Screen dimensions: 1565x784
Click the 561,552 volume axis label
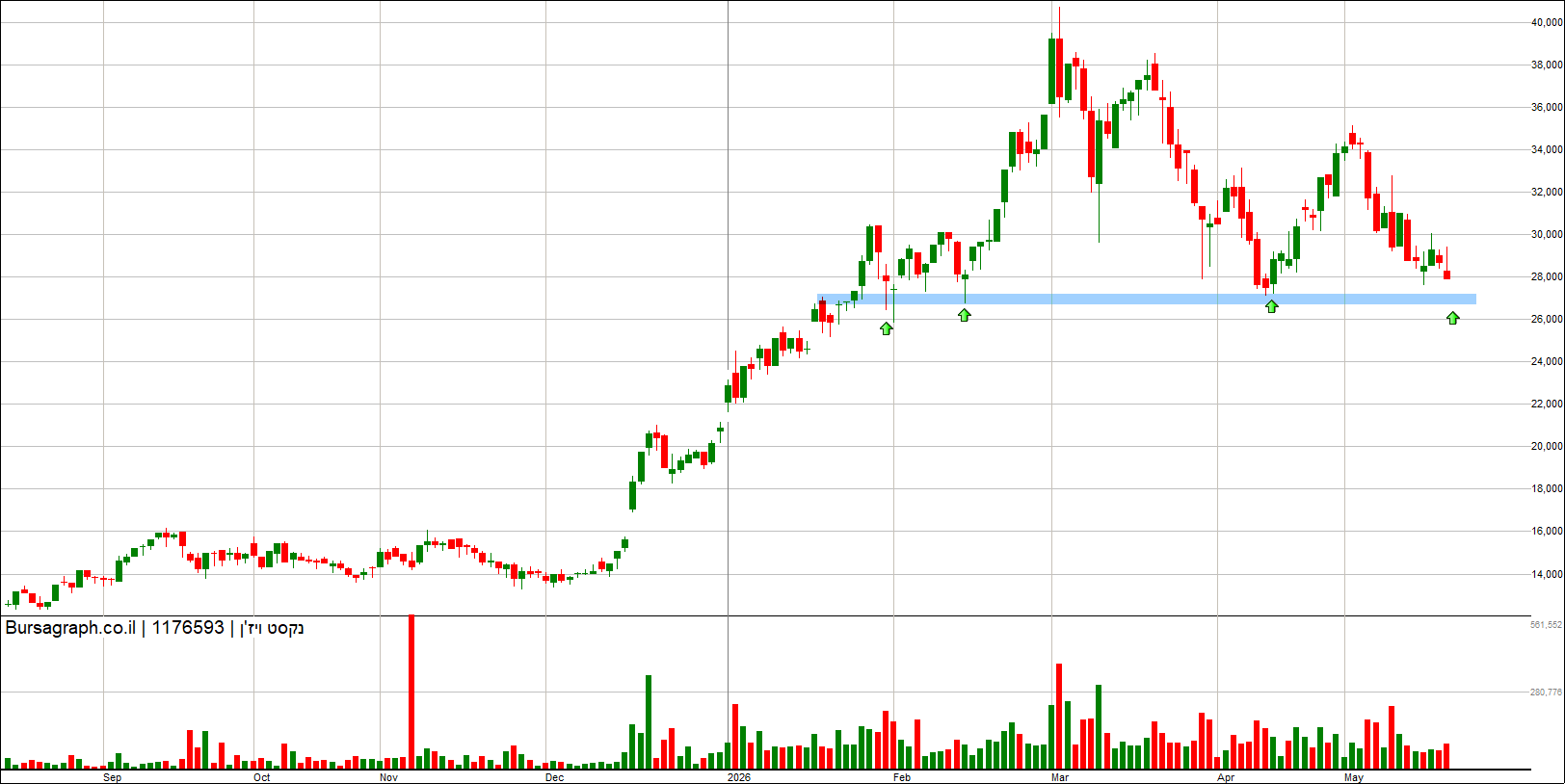coord(1546,625)
